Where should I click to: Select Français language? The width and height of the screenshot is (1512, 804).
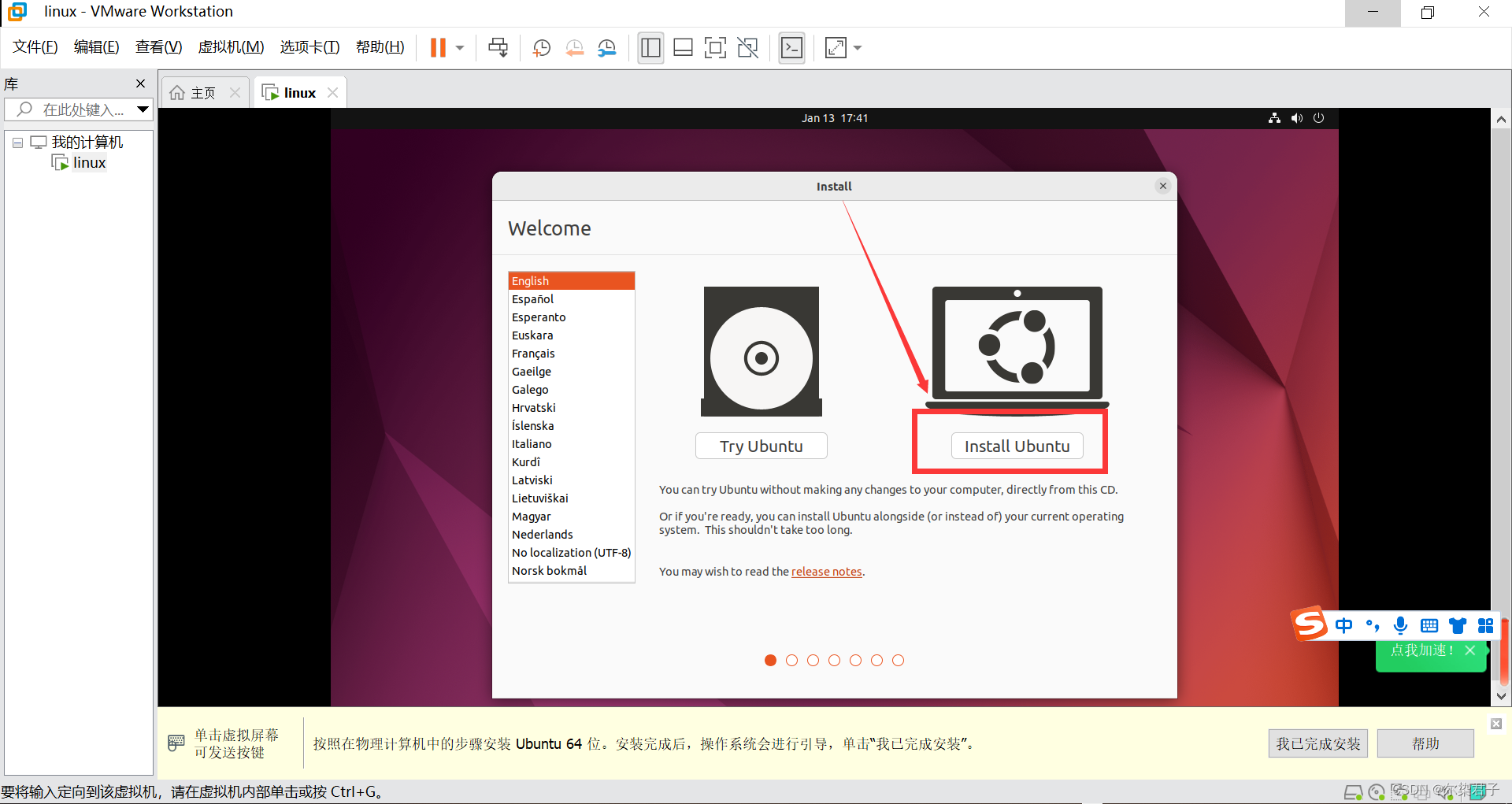click(572, 354)
